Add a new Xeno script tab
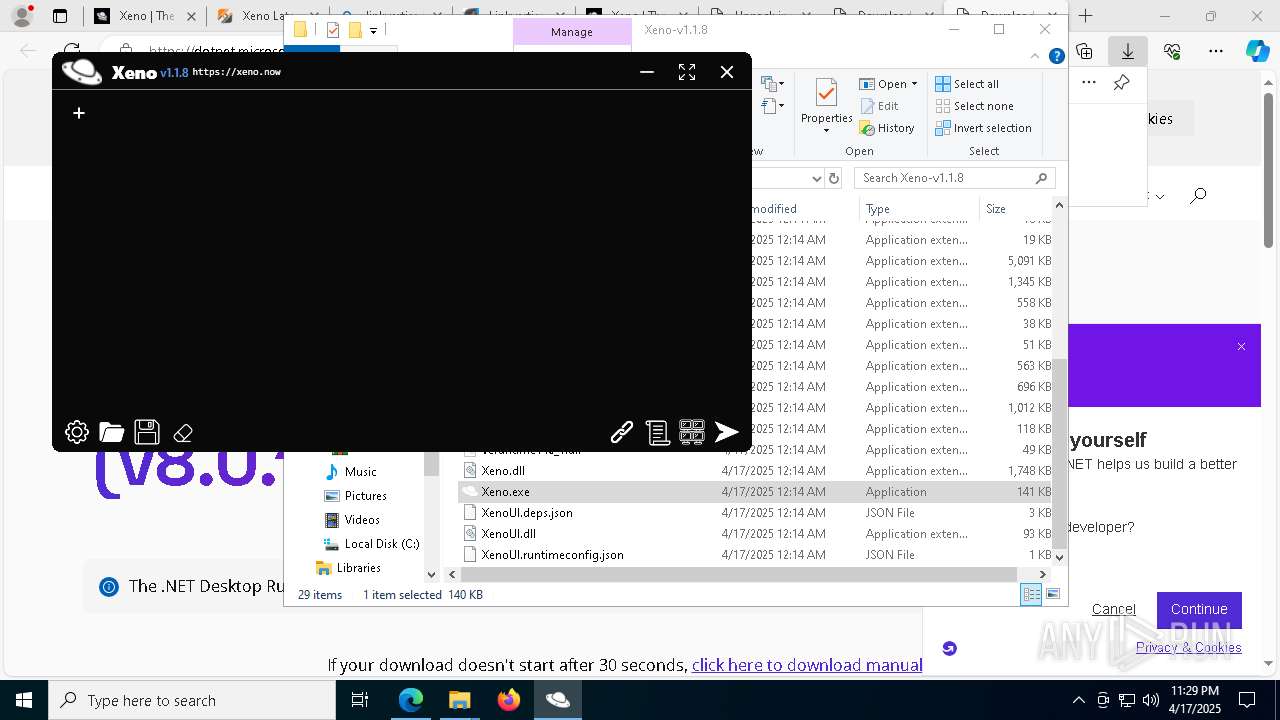This screenshot has width=1280, height=720. click(x=79, y=113)
